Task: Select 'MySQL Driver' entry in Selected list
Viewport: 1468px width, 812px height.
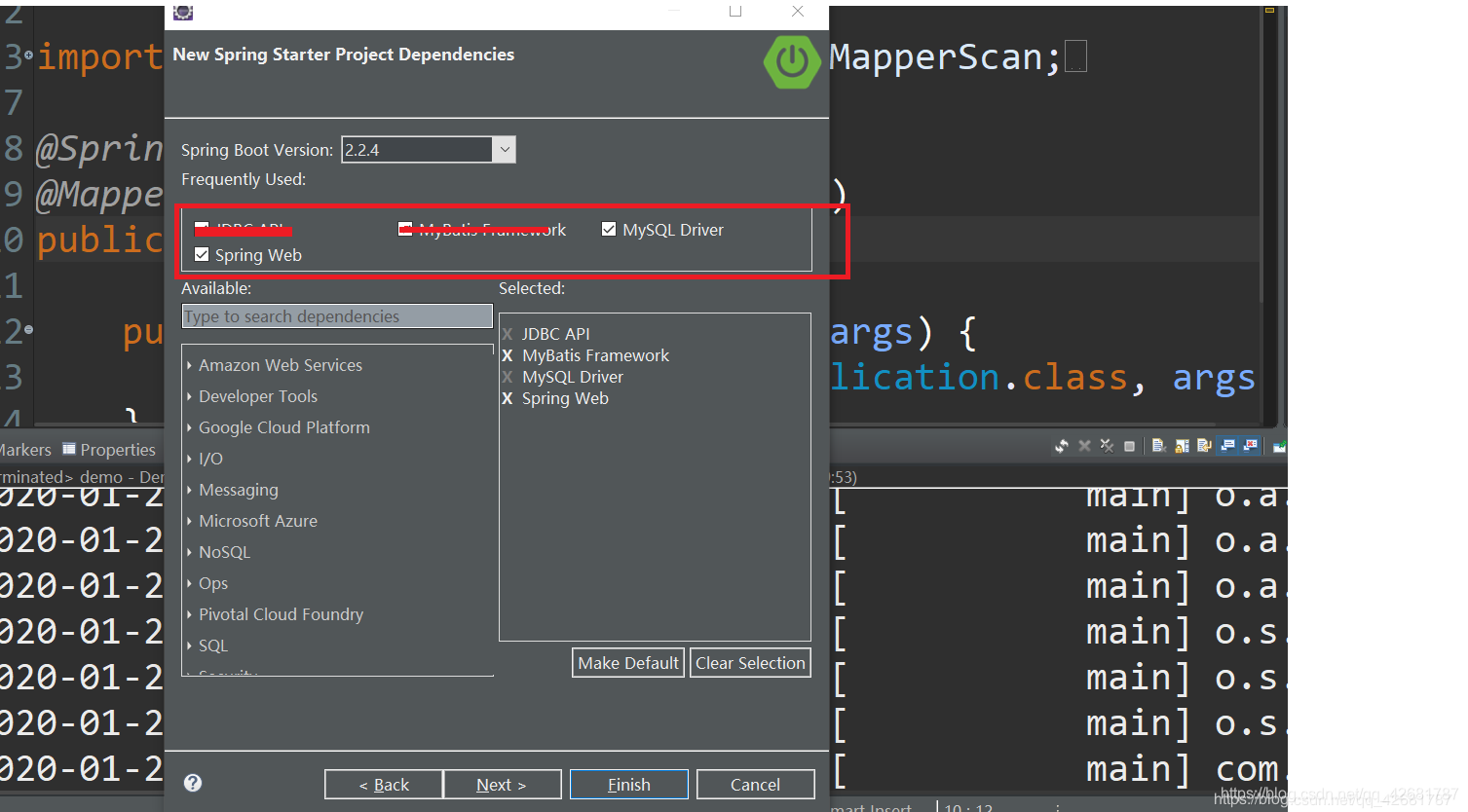Action: pyautogui.click(x=572, y=377)
